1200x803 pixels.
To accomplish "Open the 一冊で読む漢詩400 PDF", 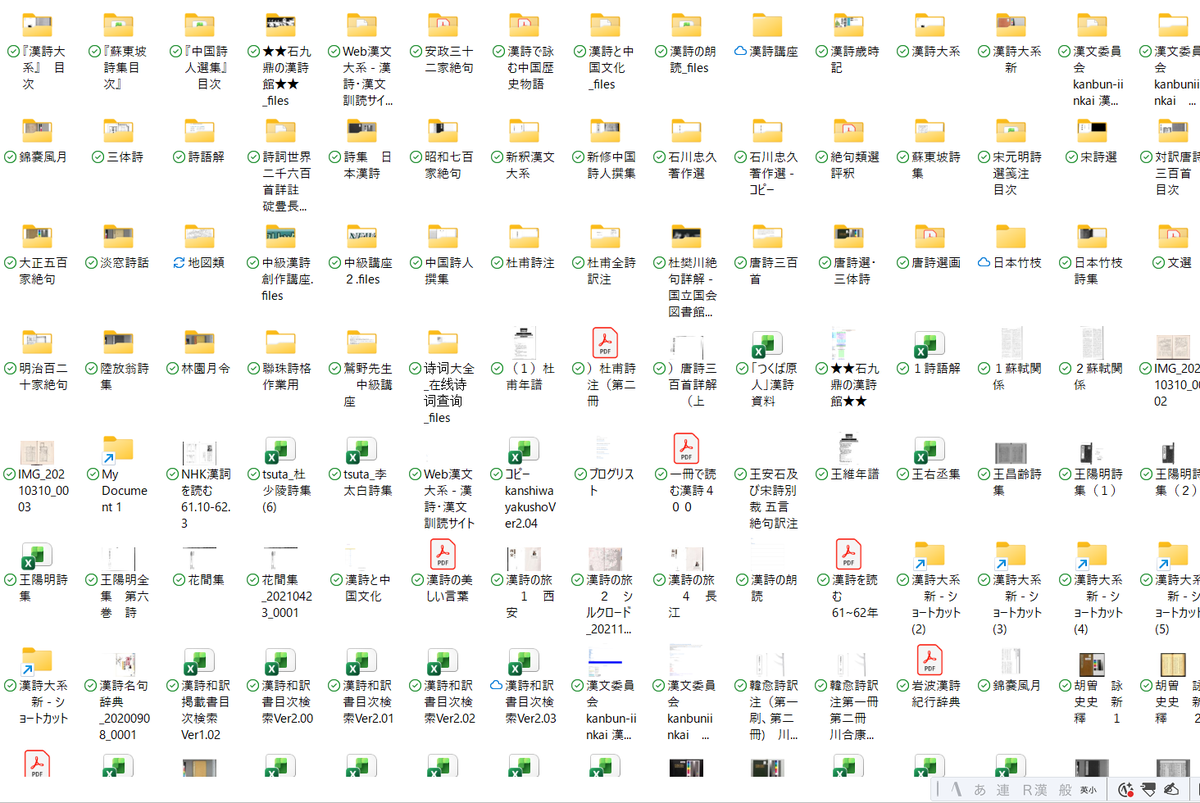I will pyautogui.click(x=687, y=448).
